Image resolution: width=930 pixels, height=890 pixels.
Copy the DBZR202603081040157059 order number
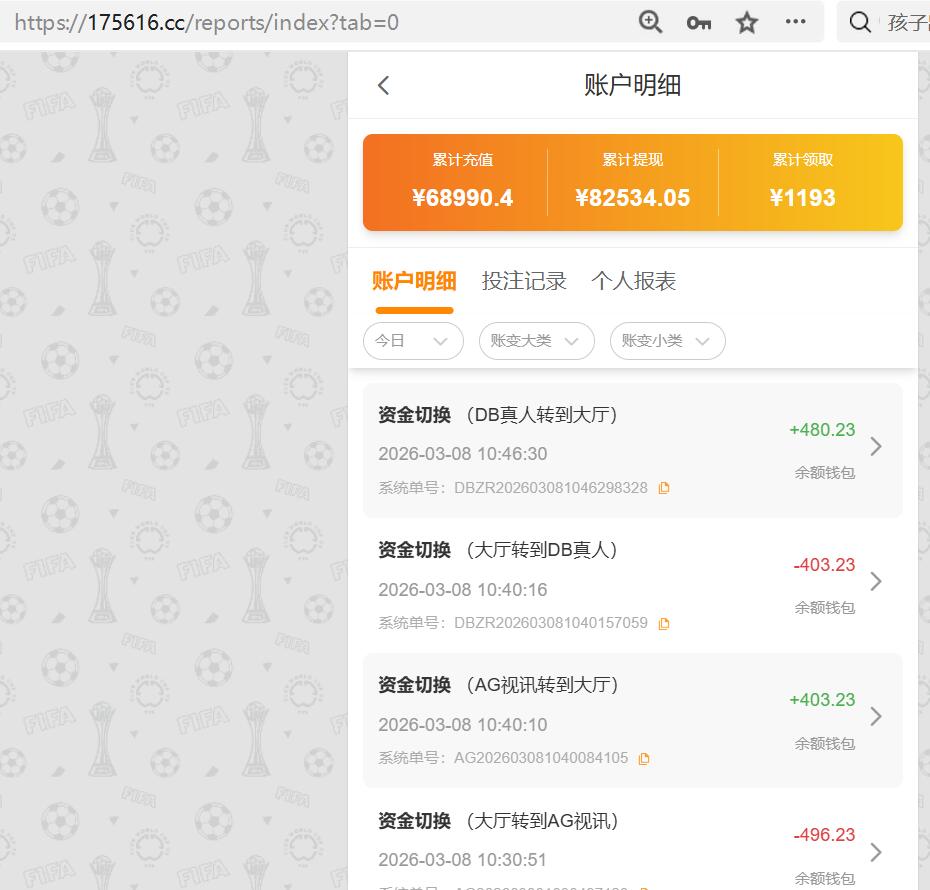(664, 623)
